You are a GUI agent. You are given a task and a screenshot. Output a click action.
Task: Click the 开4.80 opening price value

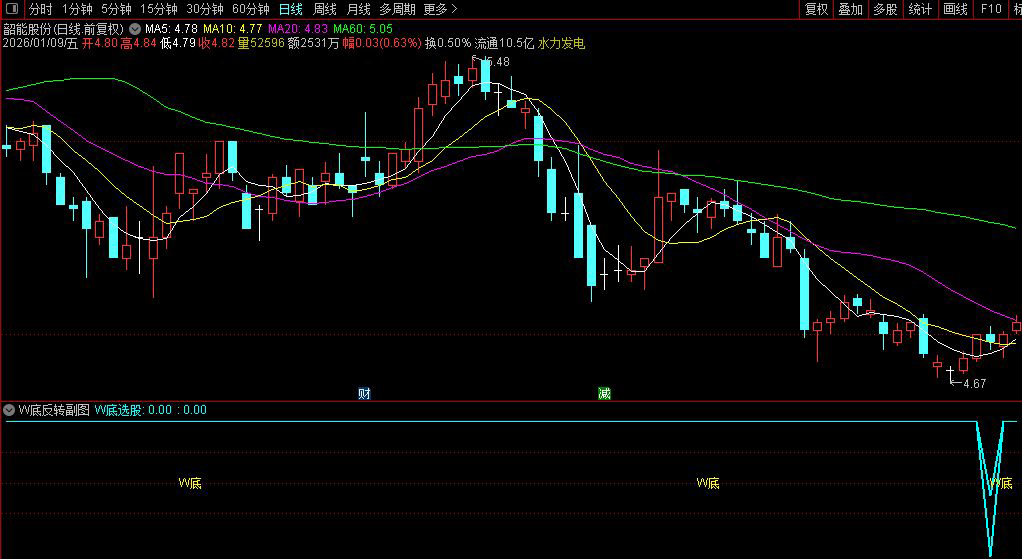pos(99,44)
